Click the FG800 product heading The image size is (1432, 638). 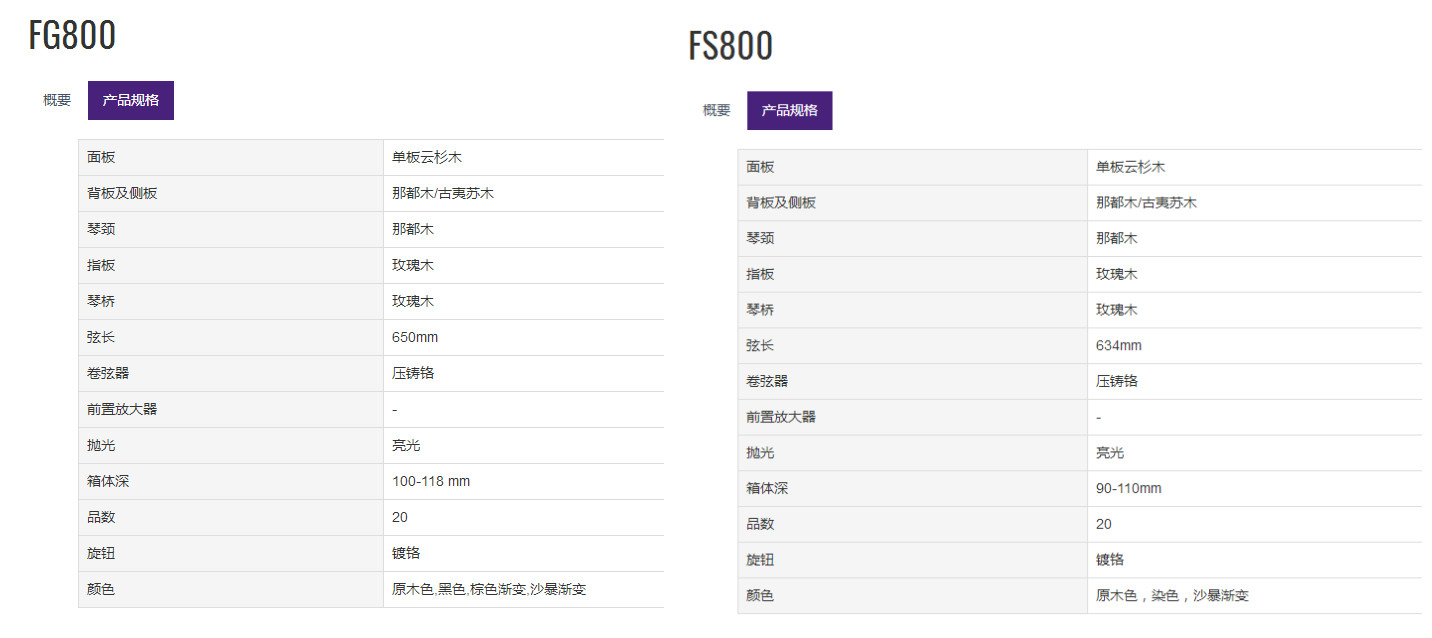72,35
